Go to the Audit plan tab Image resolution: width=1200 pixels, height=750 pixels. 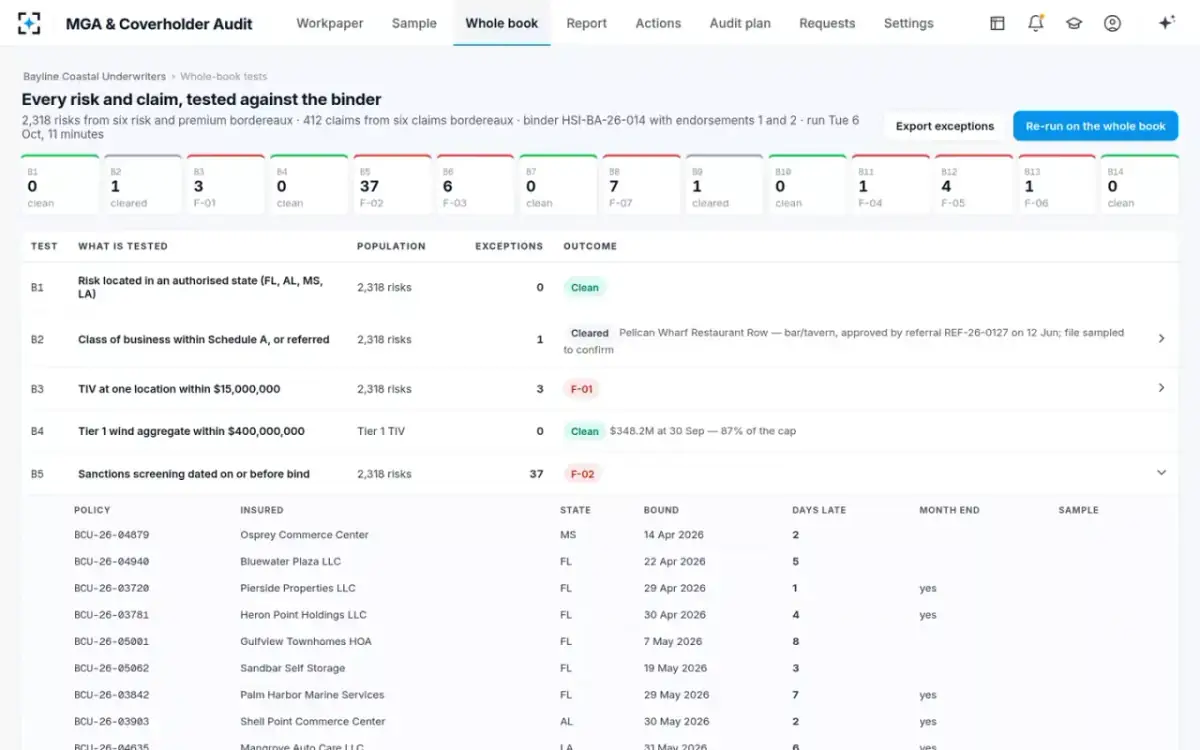[740, 23]
